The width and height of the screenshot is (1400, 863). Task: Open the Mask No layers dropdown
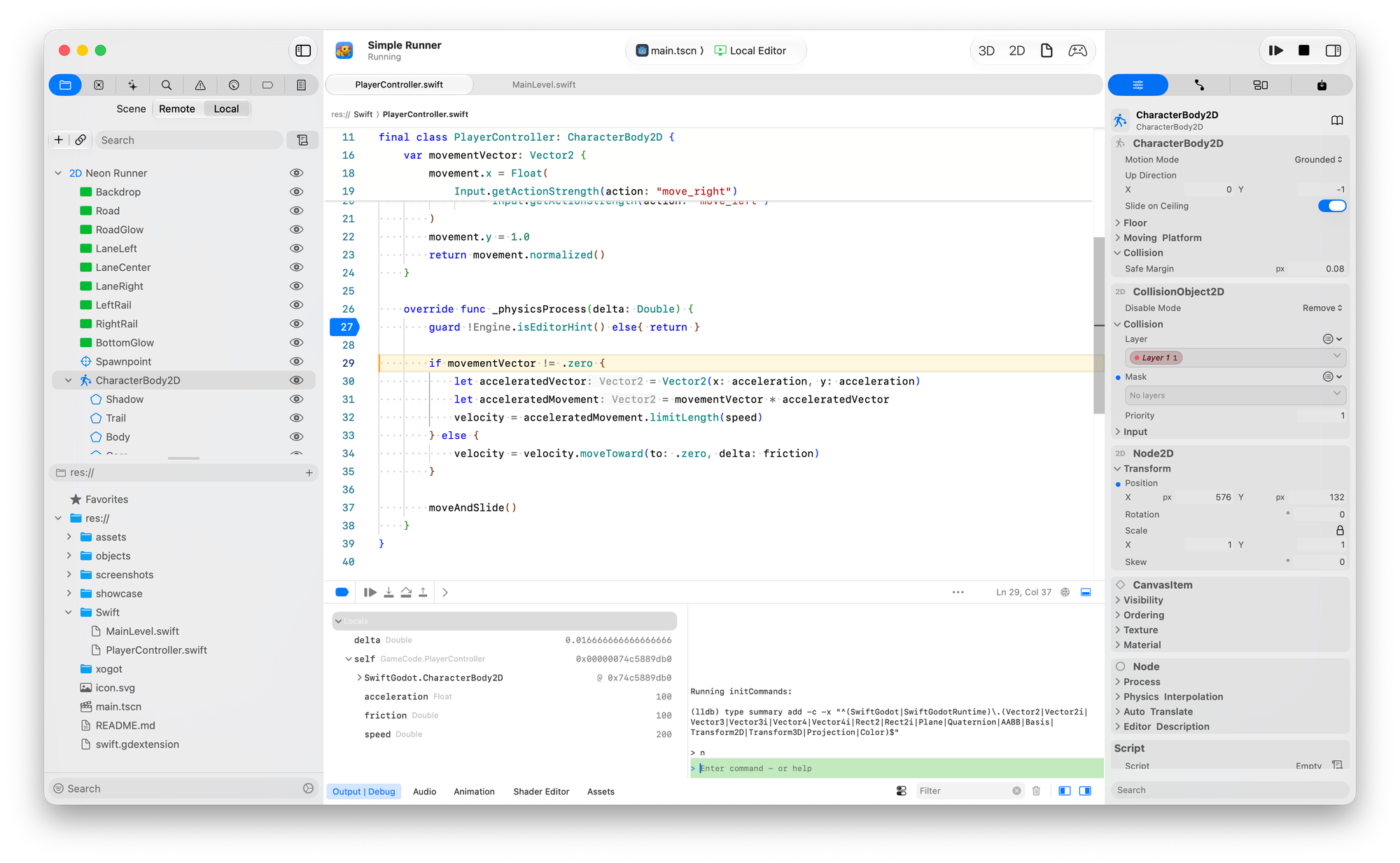click(1235, 395)
